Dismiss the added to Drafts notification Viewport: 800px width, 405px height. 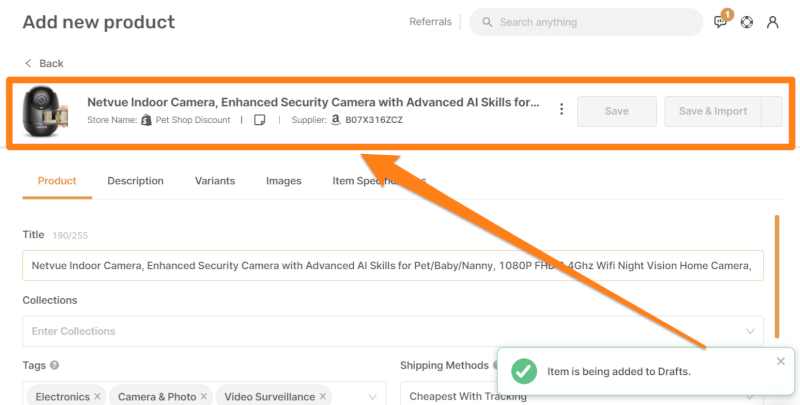[x=781, y=361]
